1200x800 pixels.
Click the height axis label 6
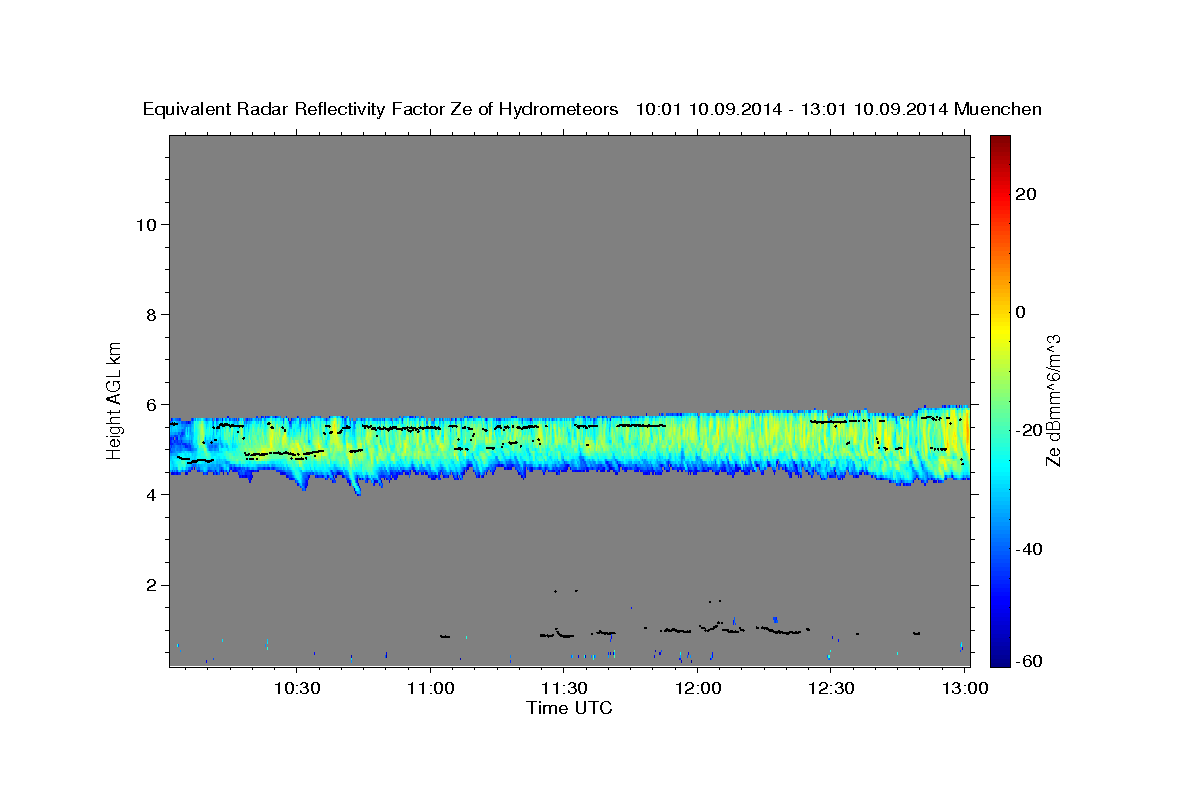click(150, 404)
